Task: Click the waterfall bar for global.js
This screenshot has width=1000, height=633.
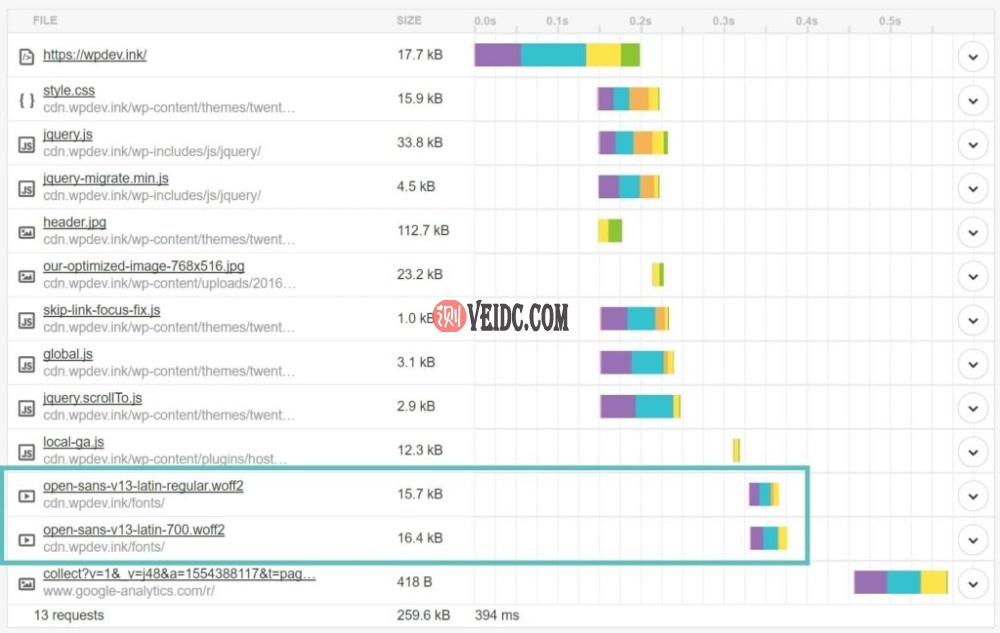Action: pos(636,363)
